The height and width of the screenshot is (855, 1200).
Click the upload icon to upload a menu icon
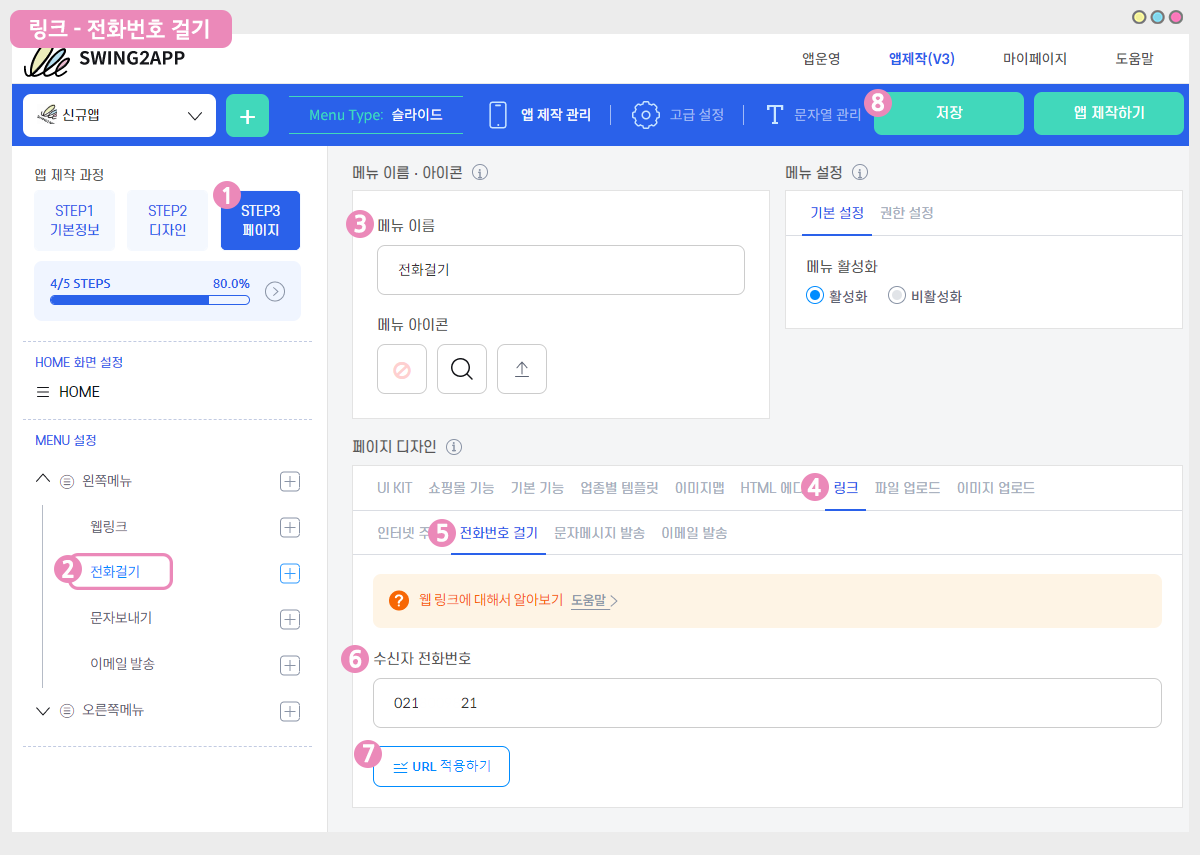click(x=521, y=369)
